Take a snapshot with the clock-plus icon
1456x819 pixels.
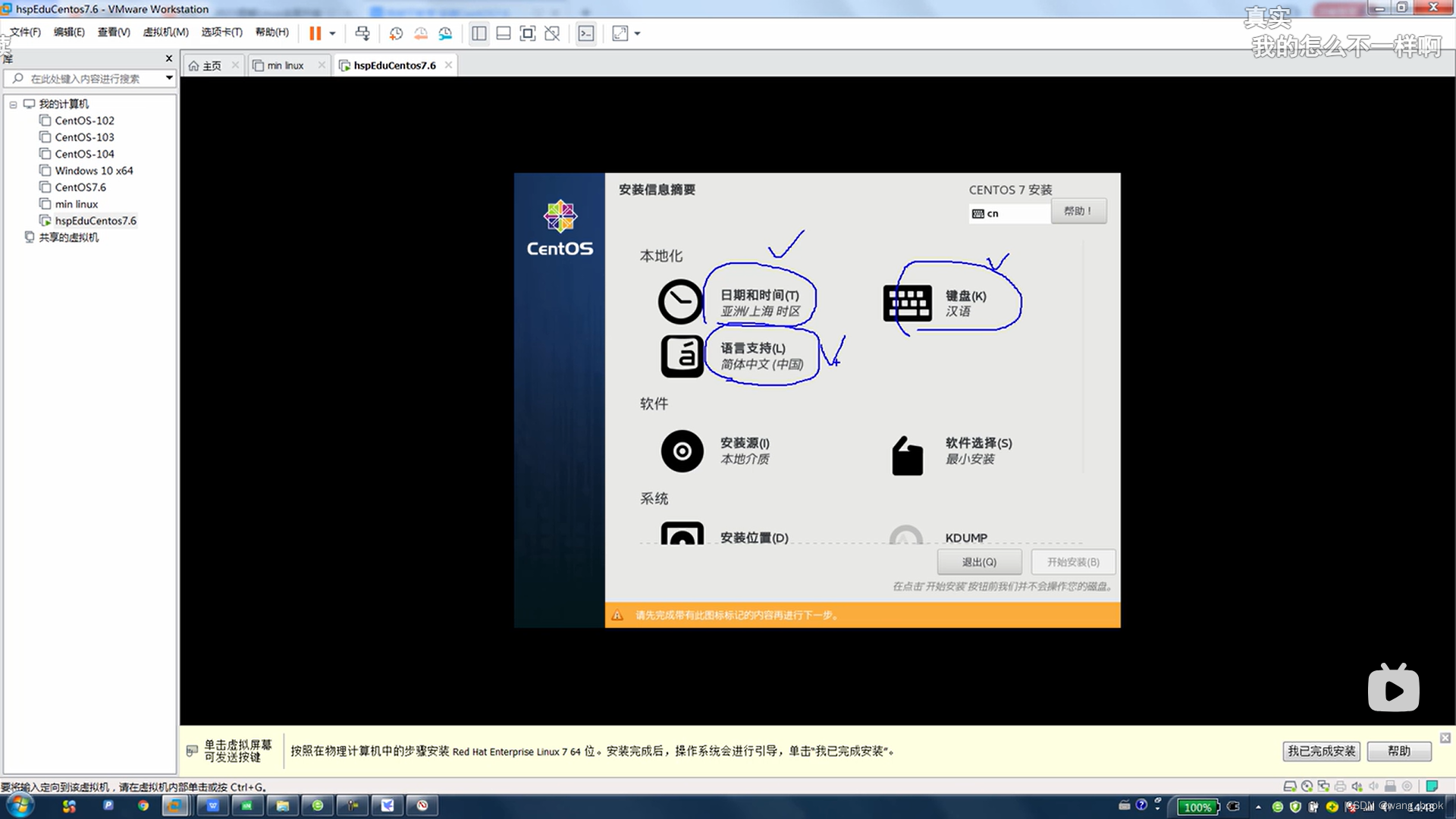click(396, 33)
